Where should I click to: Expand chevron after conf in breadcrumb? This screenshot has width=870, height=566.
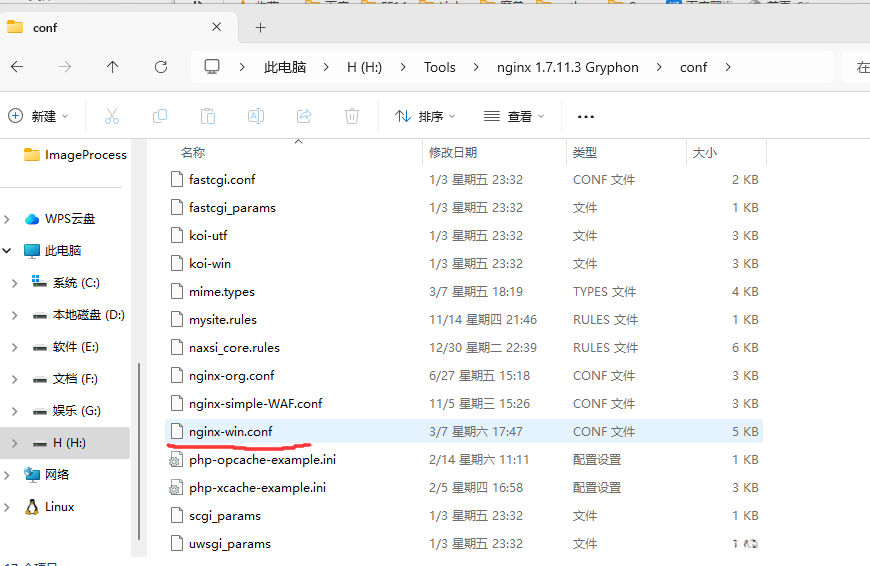728,67
